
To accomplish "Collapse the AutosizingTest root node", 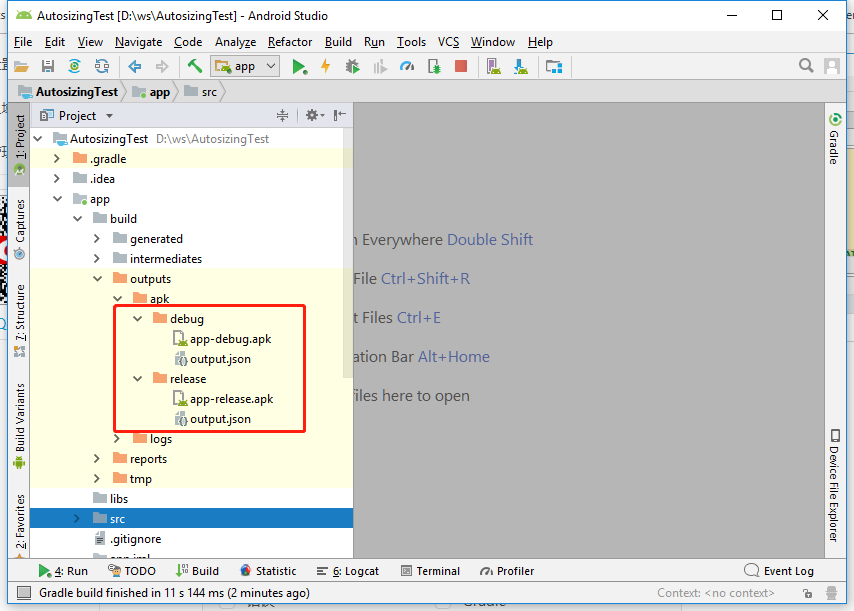I will tap(38, 139).
